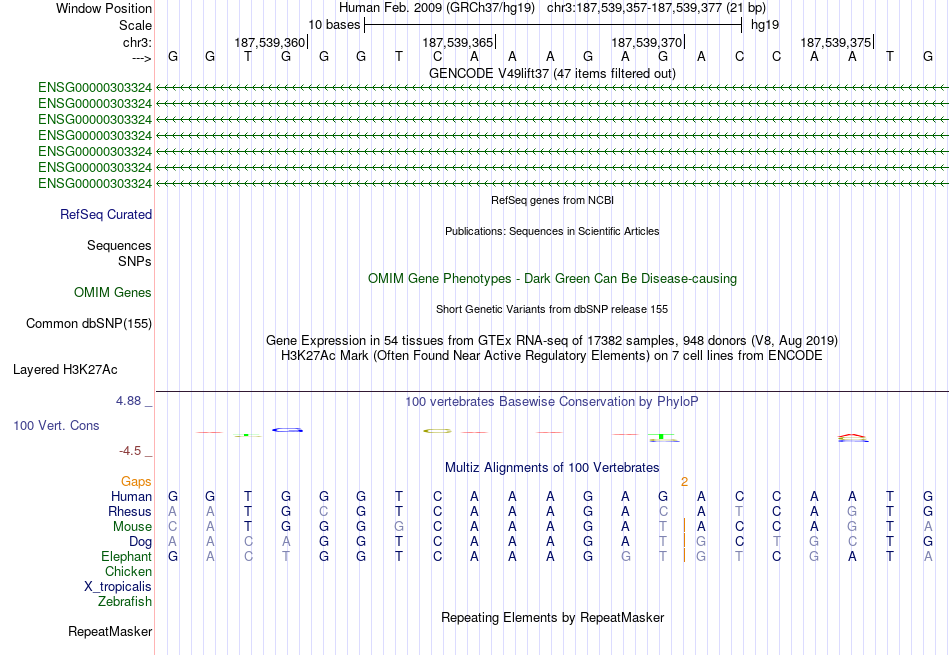
Task: Open the 'RefSeq genes from NCBI' track title
Action: coord(552,200)
